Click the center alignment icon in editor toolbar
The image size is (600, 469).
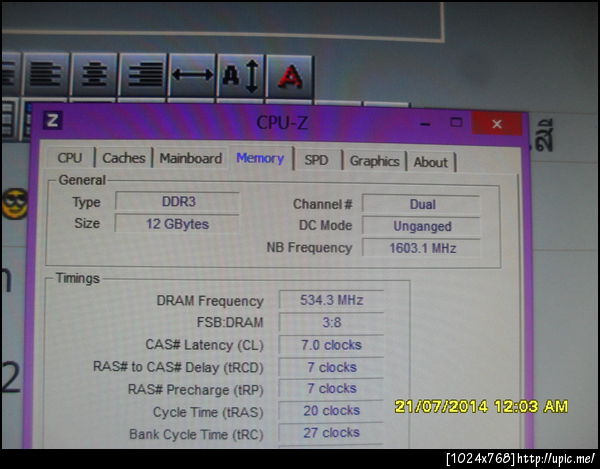tap(94, 75)
